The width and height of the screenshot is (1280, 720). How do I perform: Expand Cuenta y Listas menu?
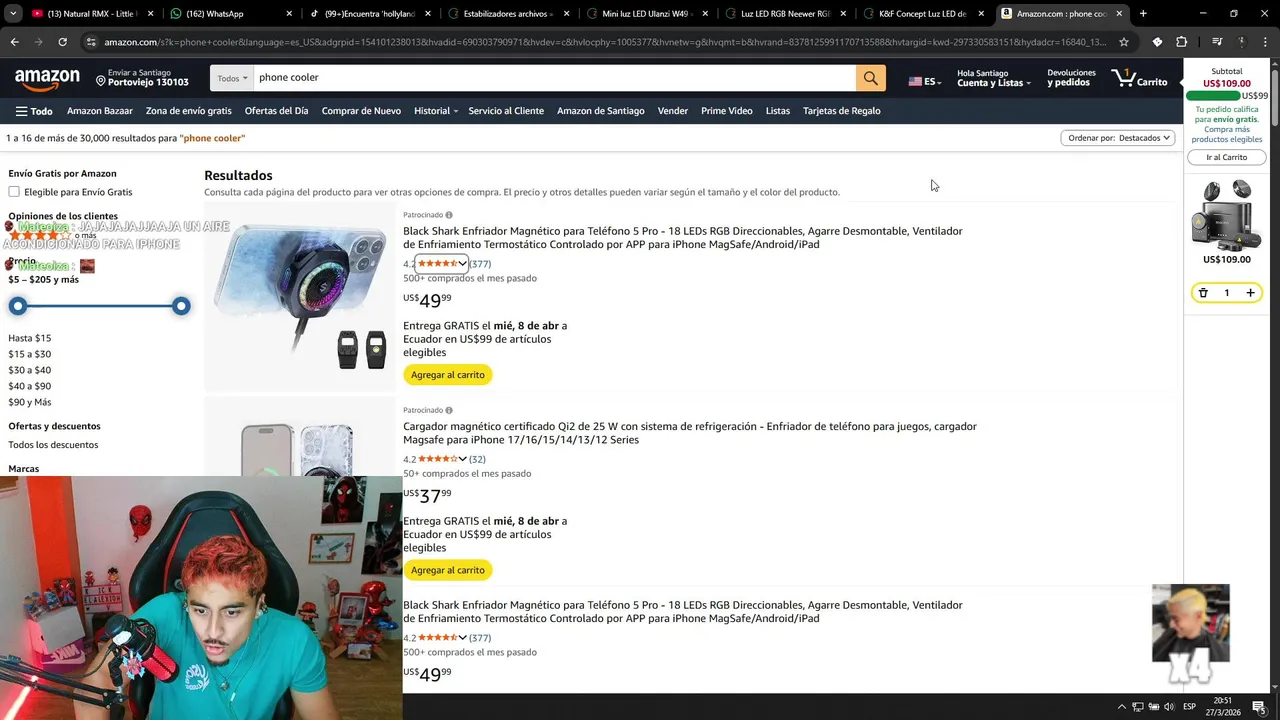point(993,78)
